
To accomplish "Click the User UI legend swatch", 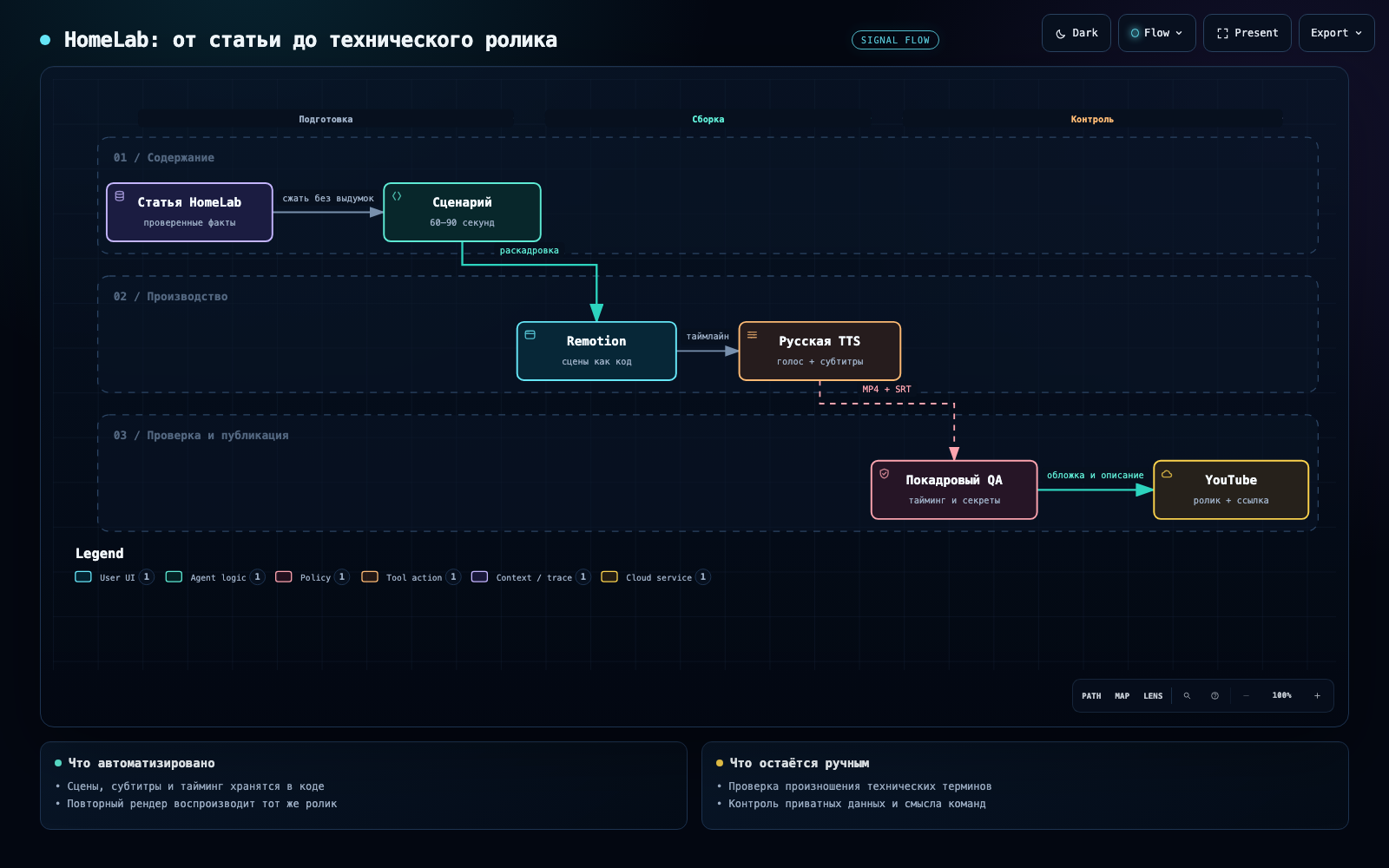I will pos(83,576).
